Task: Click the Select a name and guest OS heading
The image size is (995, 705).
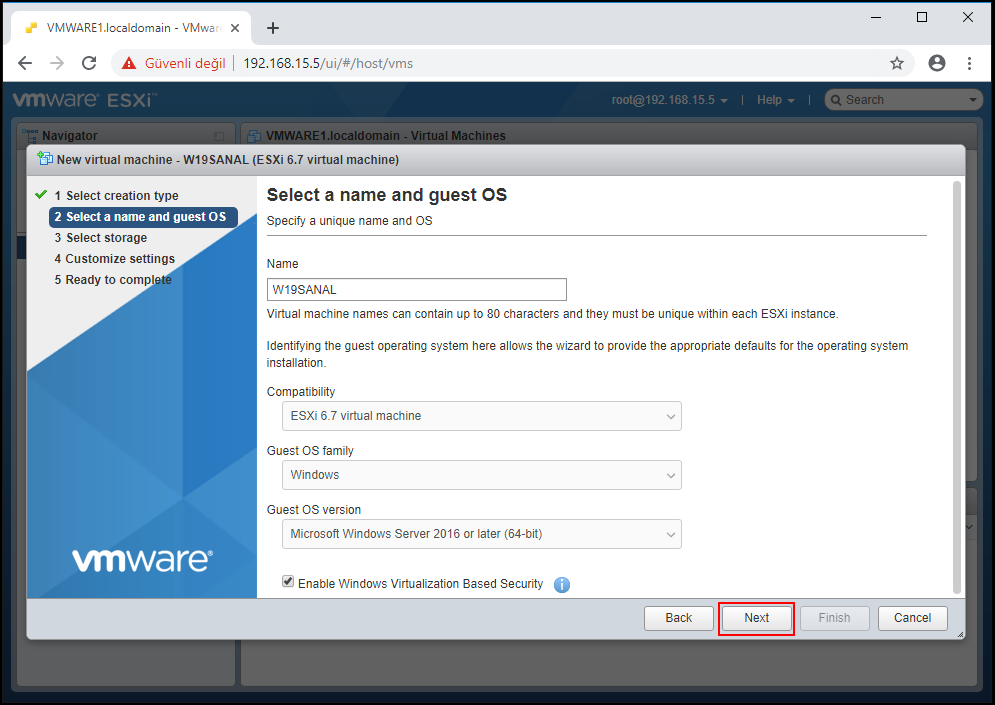Action: pos(386,195)
